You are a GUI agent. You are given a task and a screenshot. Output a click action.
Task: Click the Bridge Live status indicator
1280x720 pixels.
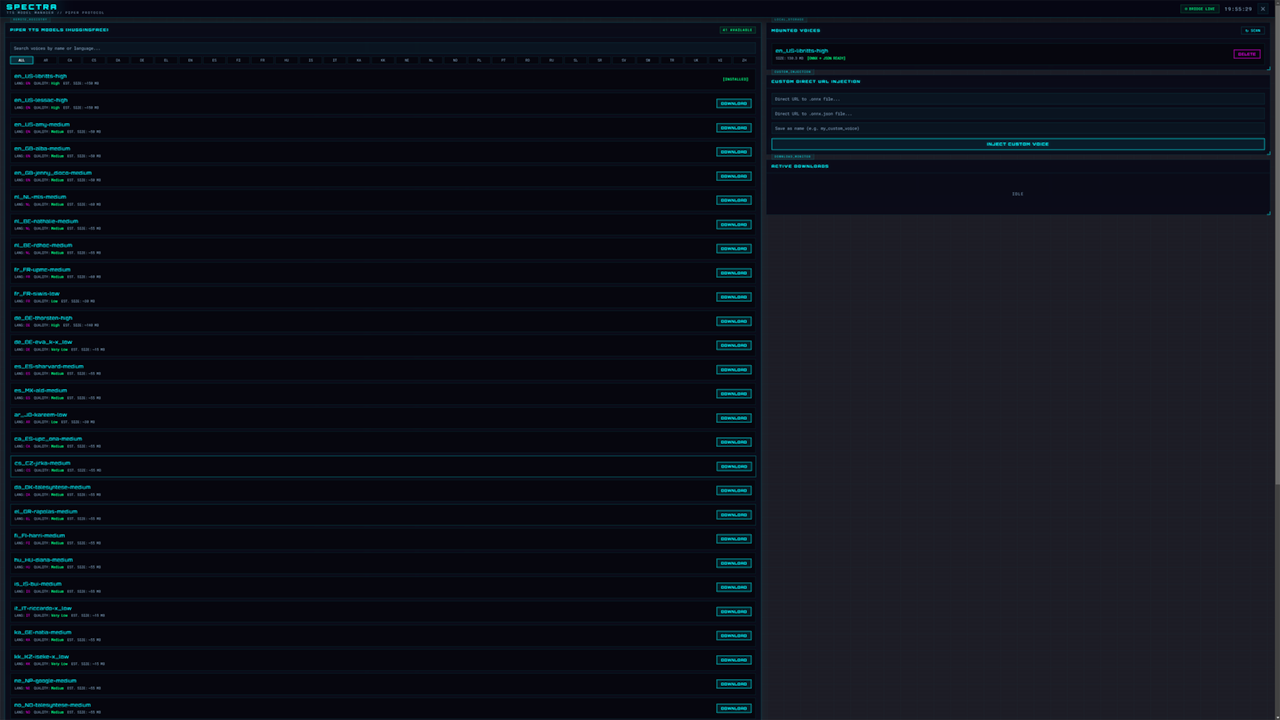(1199, 8)
